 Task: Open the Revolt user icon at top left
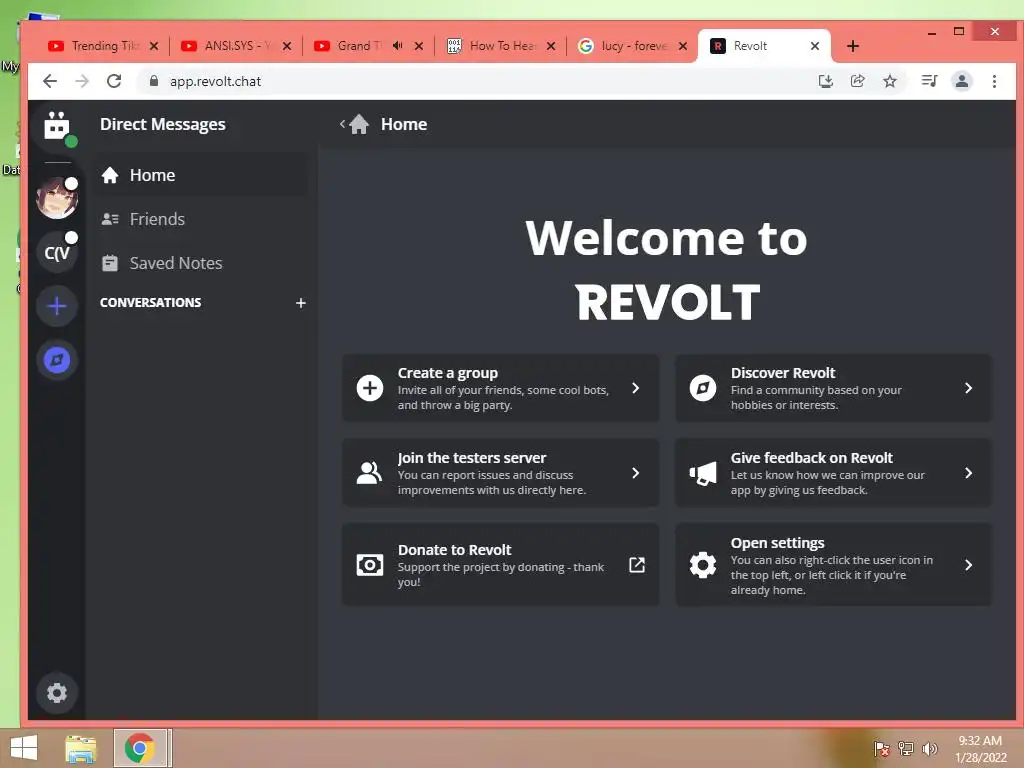pyautogui.click(x=57, y=126)
